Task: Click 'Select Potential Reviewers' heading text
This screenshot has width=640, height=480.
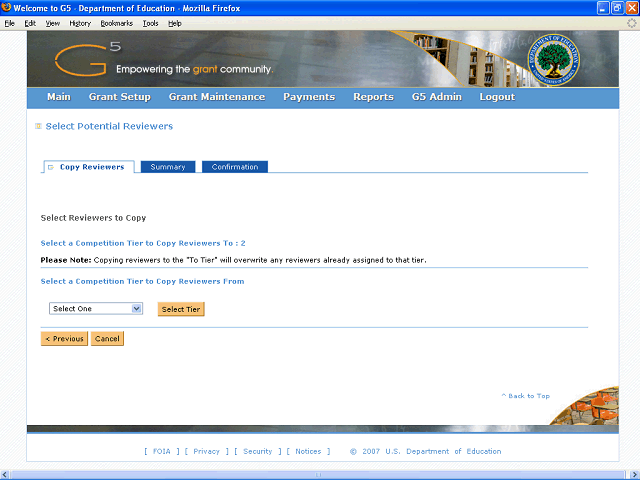Action: click(x=109, y=126)
